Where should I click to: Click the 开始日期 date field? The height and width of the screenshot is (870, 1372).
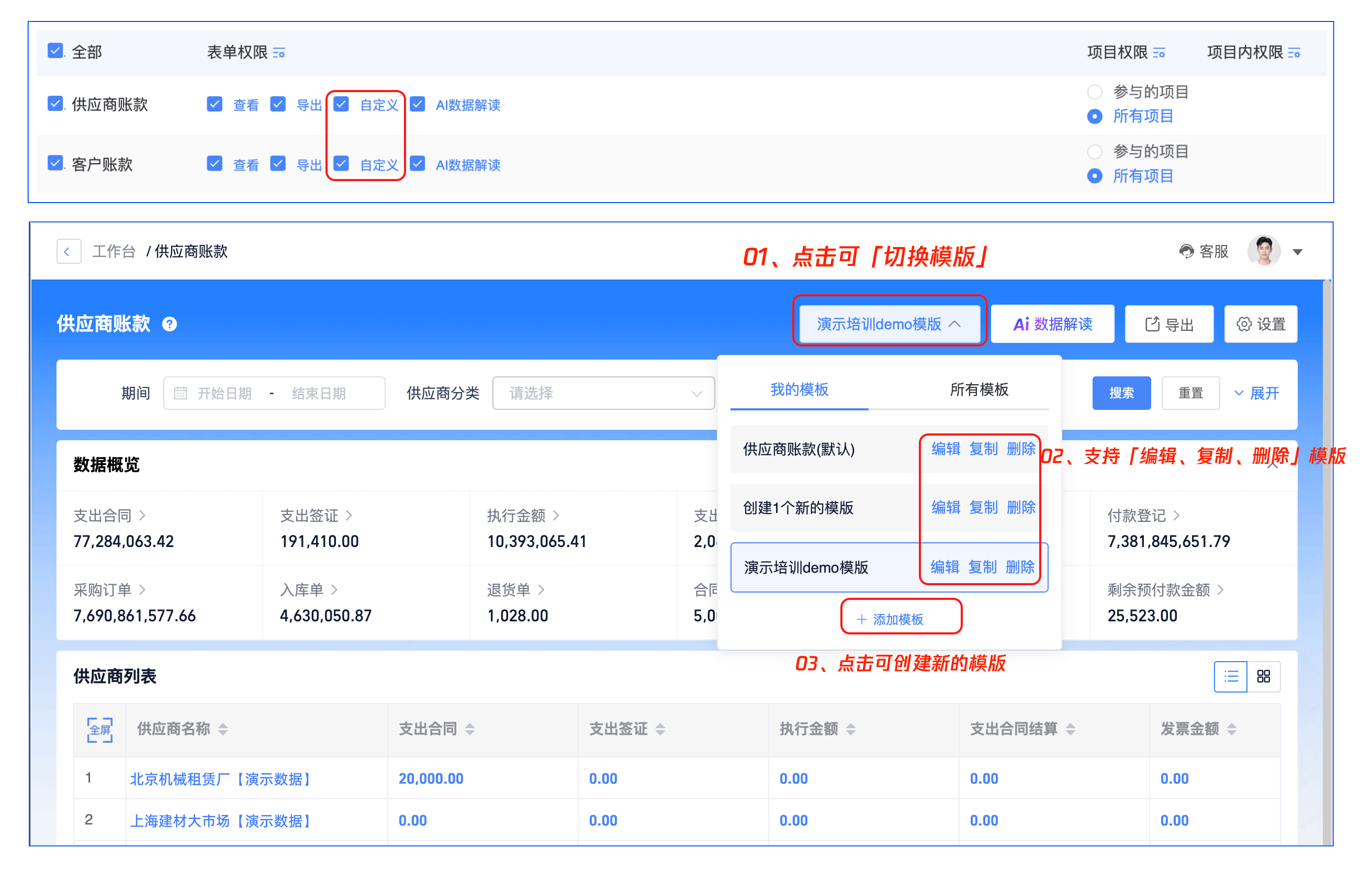224,393
